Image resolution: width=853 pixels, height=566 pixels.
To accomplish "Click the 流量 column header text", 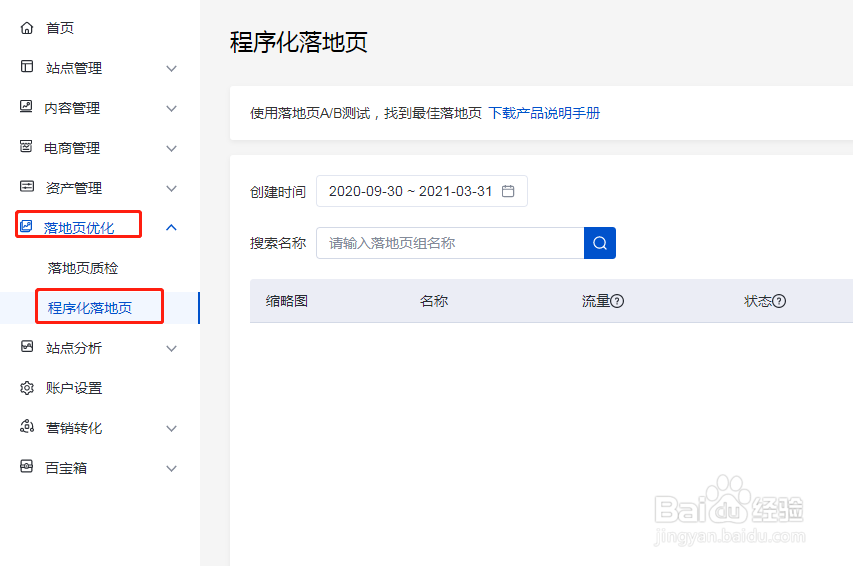I will 596,301.
